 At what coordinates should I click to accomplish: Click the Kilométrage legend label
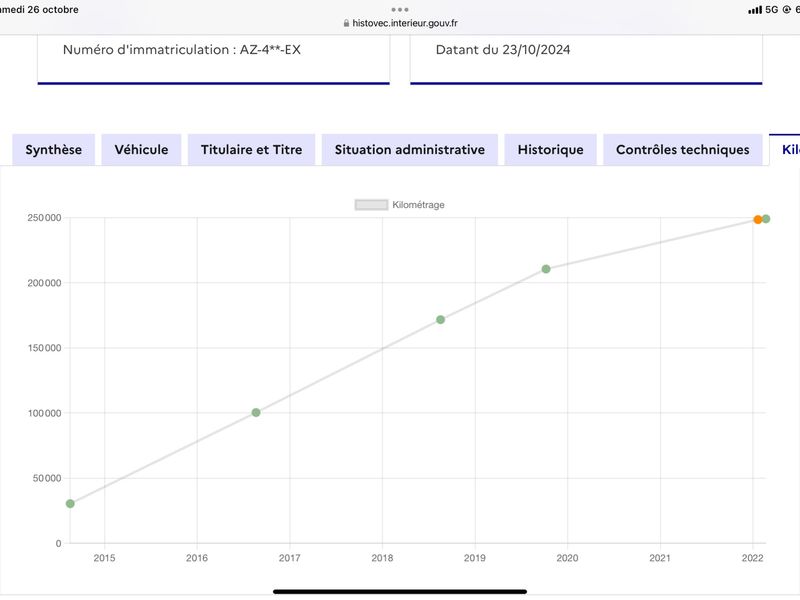coord(418,205)
